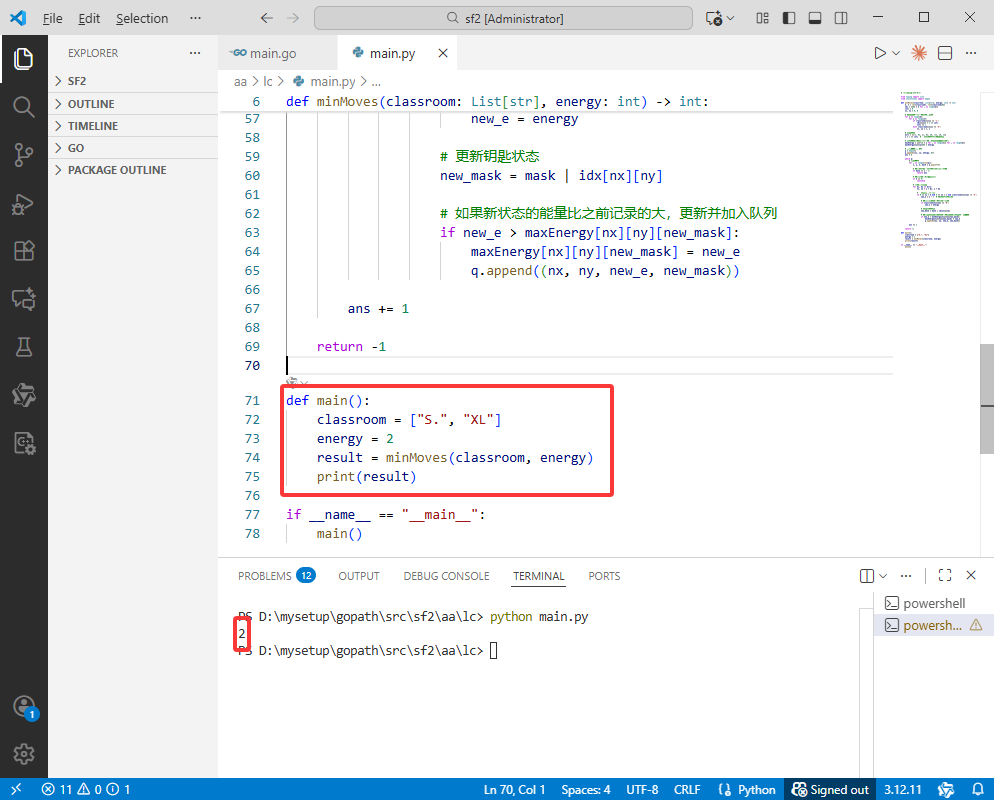
Task: Open the Testing flask view
Action: pyautogui.click(x=23, y=347)
